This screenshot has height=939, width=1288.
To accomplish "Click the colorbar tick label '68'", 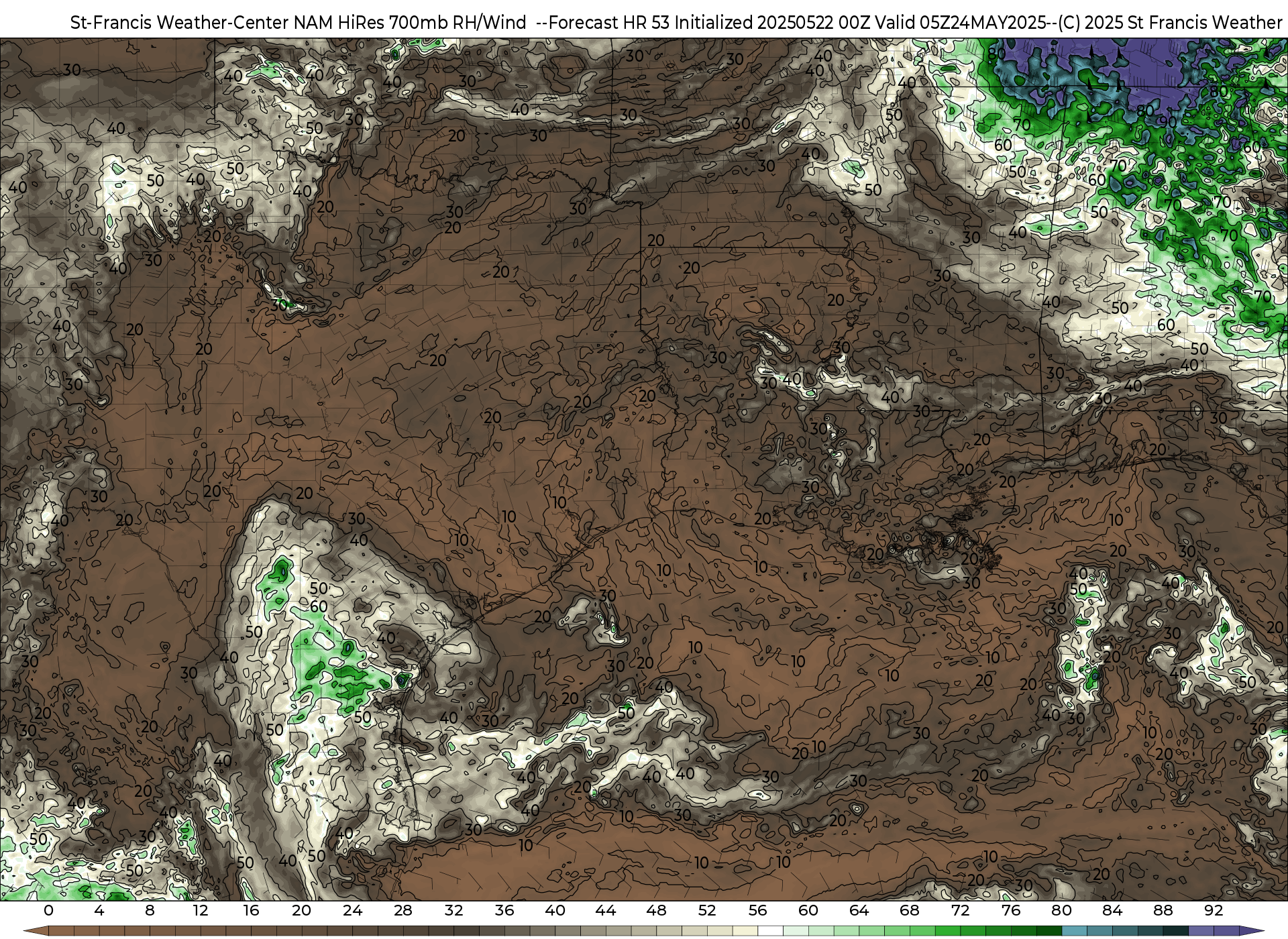I will click(x=910, y=910).
